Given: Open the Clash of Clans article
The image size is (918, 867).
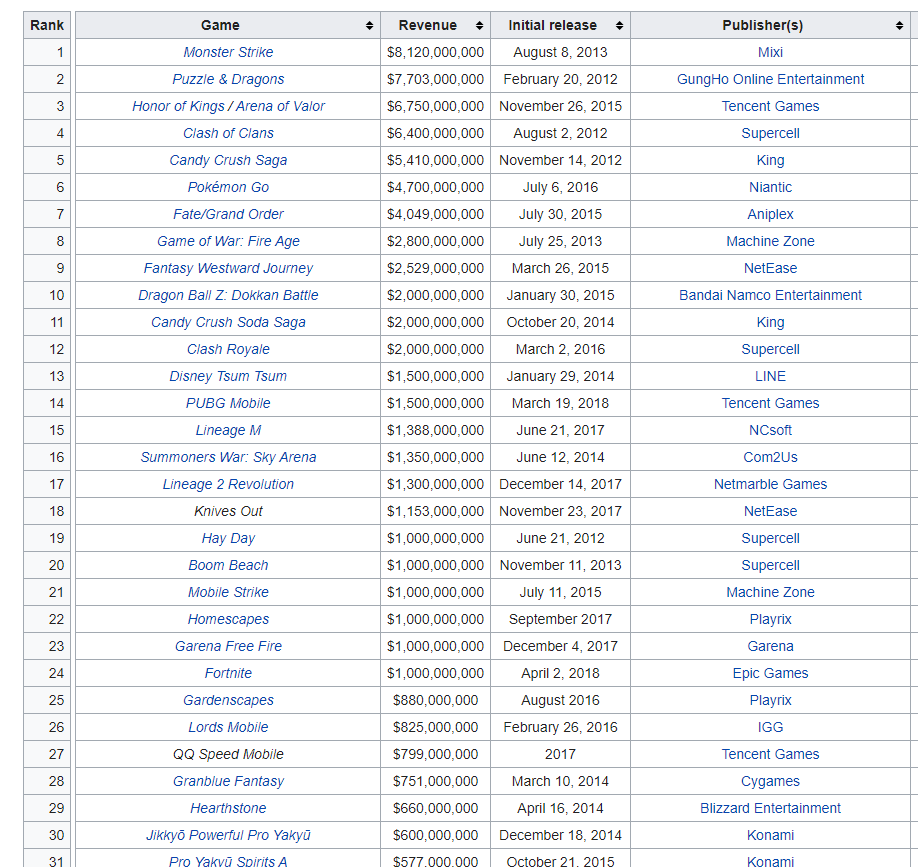Looking at the screenshot, I should click(228, 133).
